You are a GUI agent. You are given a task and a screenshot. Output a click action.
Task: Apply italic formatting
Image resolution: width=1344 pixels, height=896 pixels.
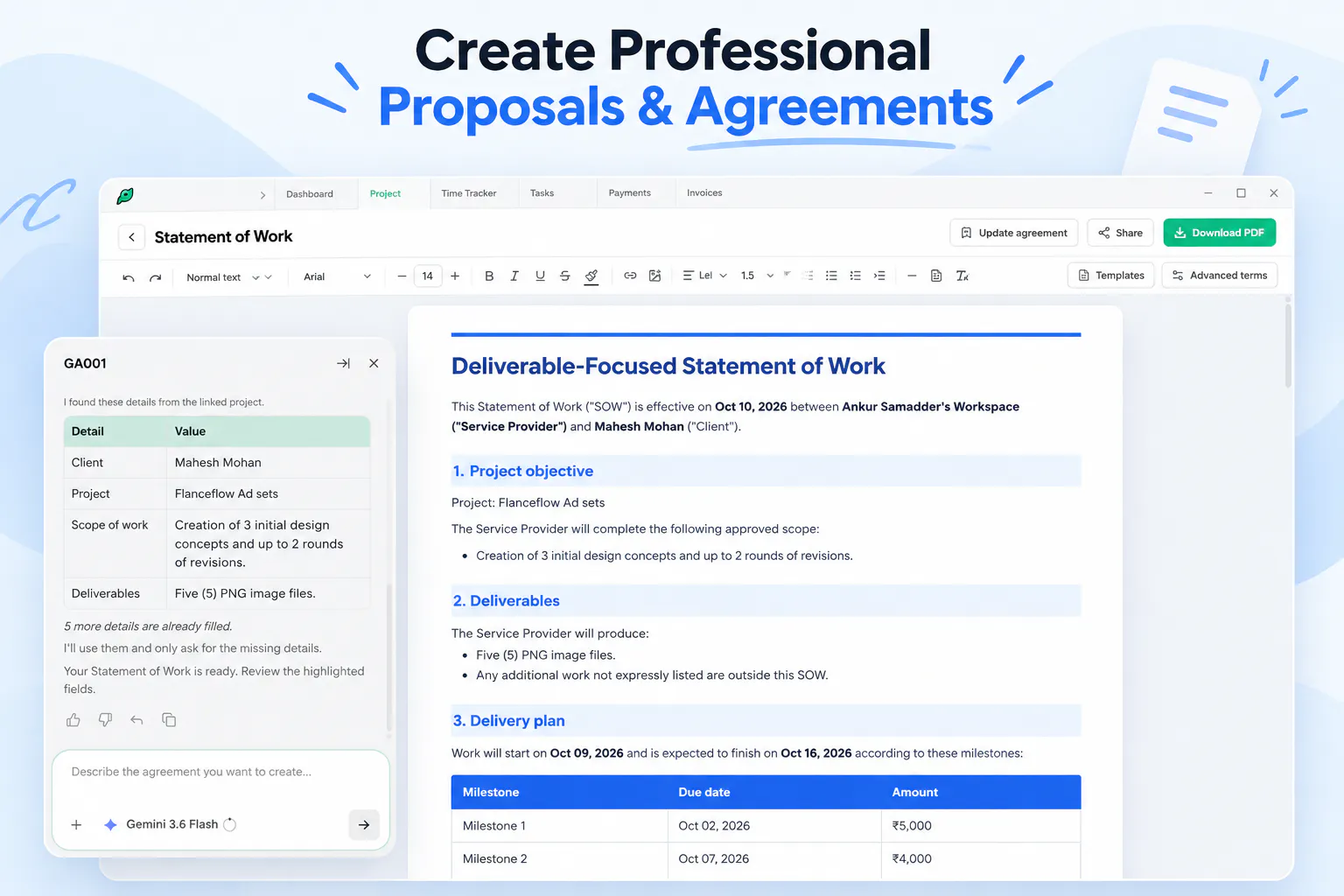tap(514, 276)
